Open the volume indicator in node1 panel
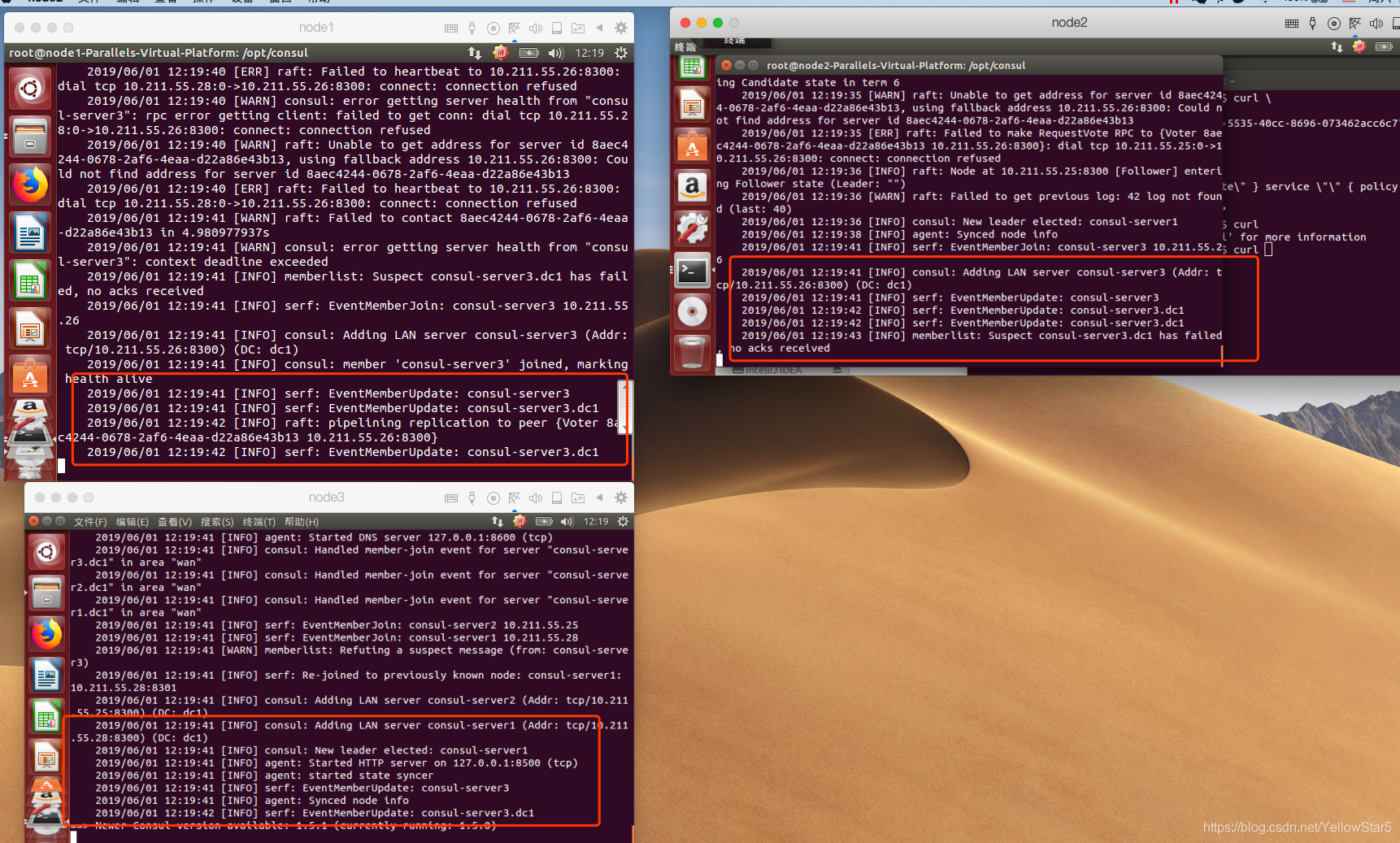 click(x=556, y=53)
